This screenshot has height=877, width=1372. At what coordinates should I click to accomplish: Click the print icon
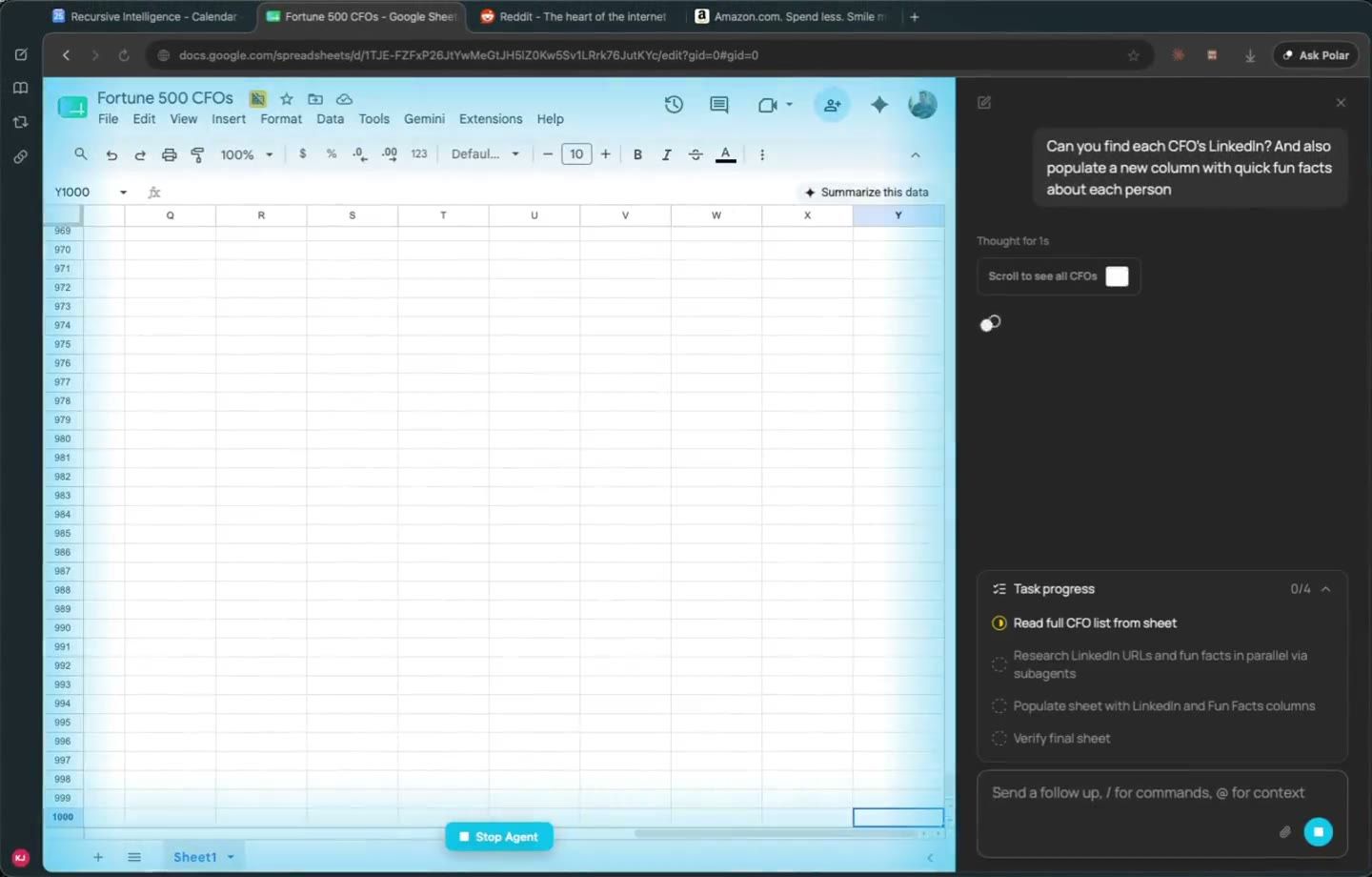[169, 154]
